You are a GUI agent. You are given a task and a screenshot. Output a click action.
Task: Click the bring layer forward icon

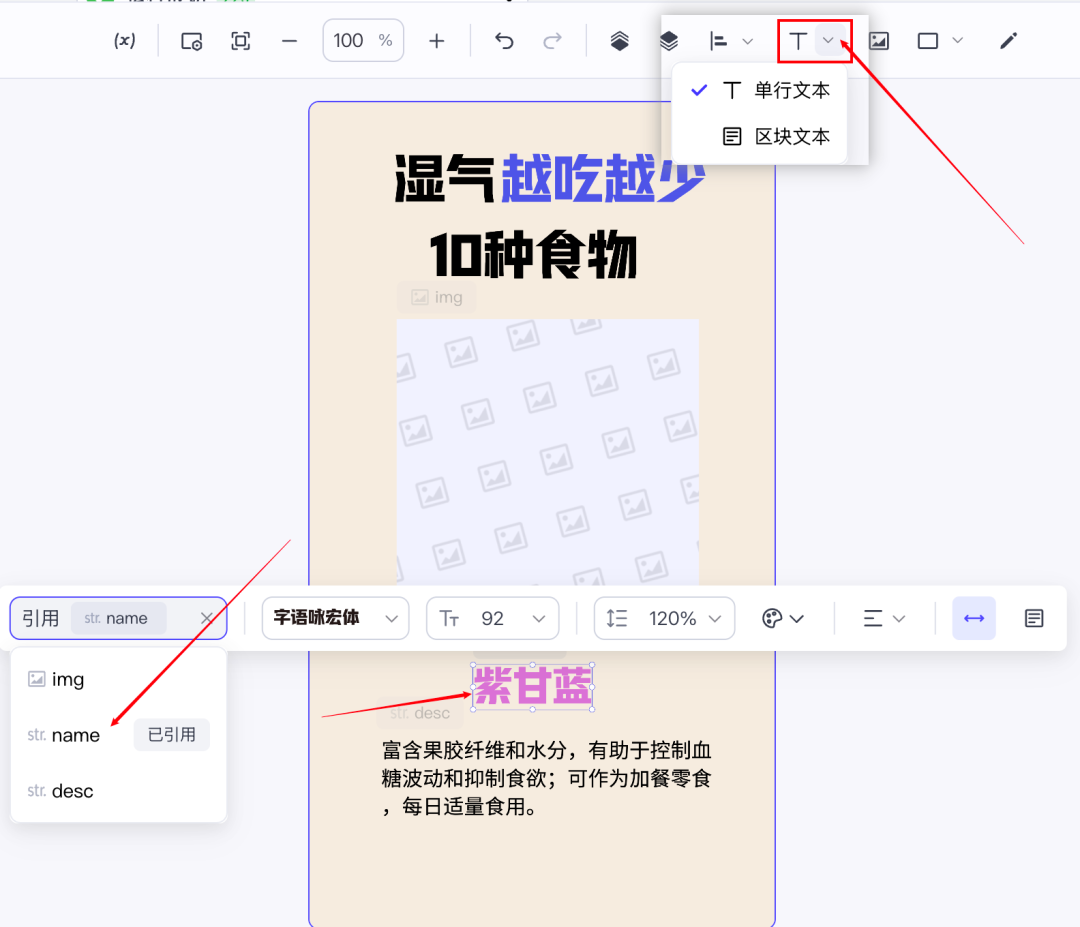[x=620, y=41]
